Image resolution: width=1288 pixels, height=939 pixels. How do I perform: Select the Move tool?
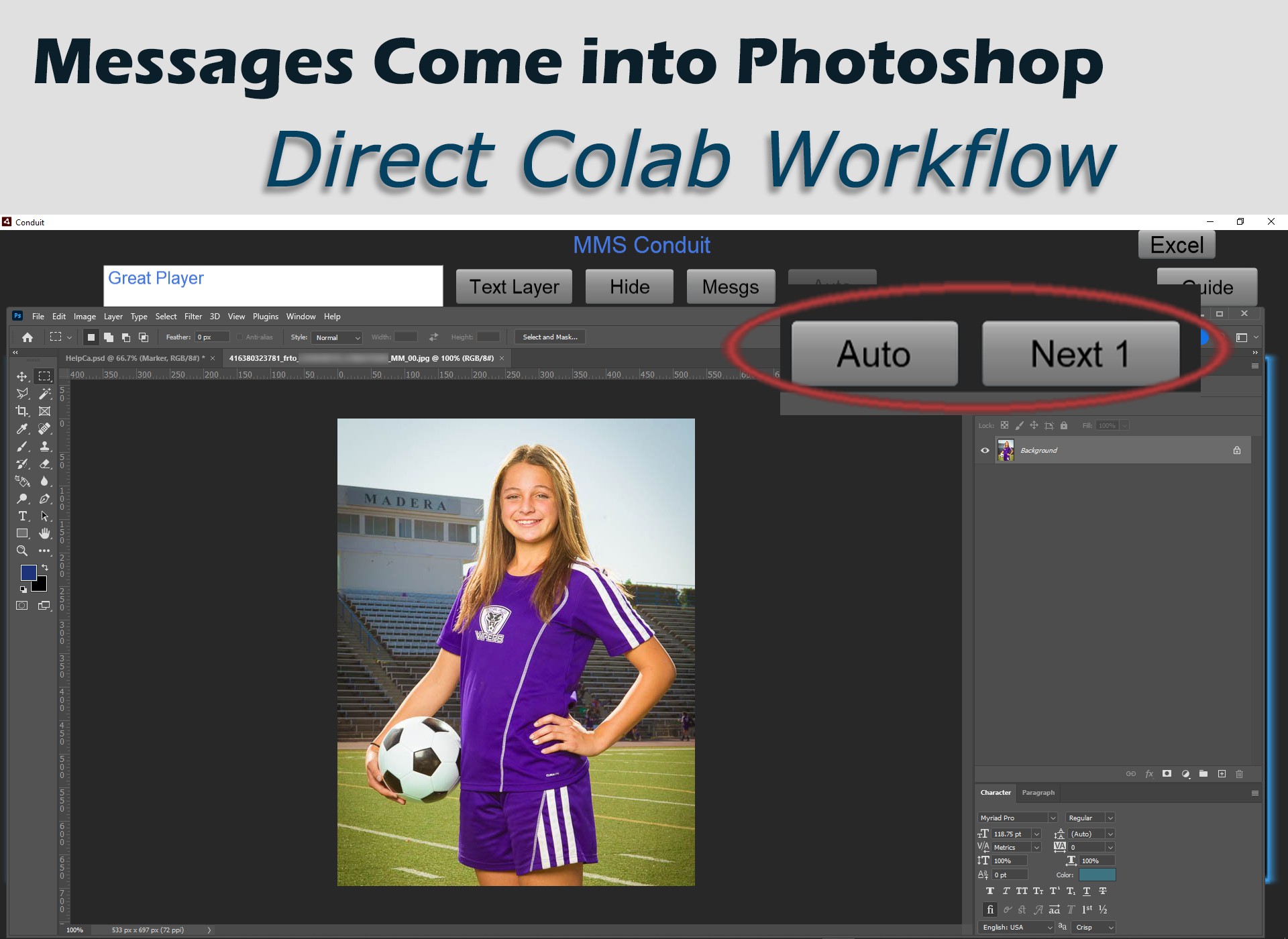(22, 377)
